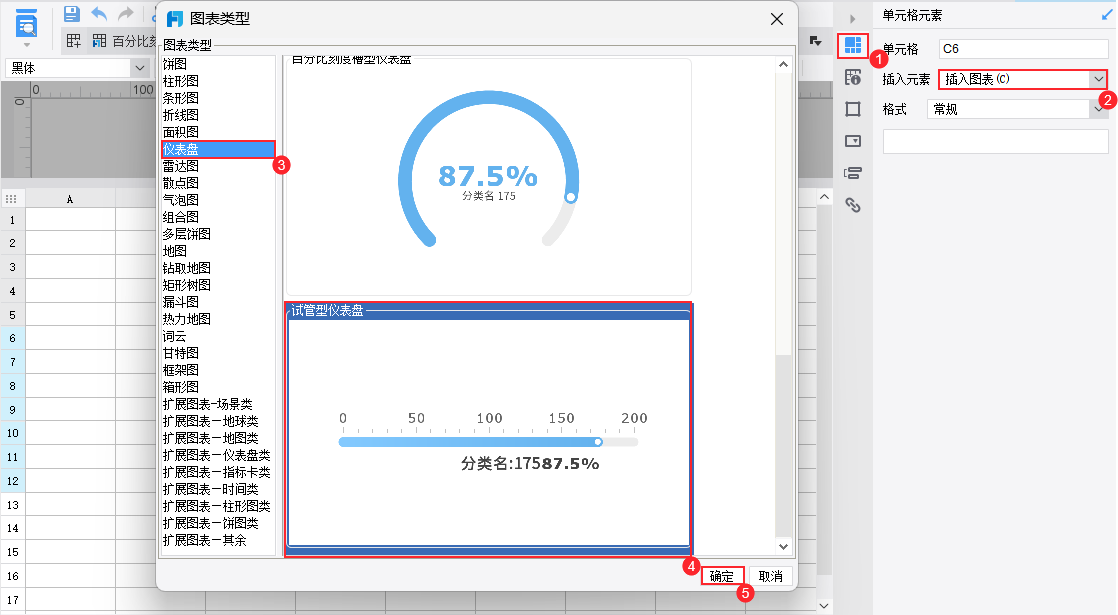
Task: Select 钻取地图 in the type list
Action: click(186, 269)
